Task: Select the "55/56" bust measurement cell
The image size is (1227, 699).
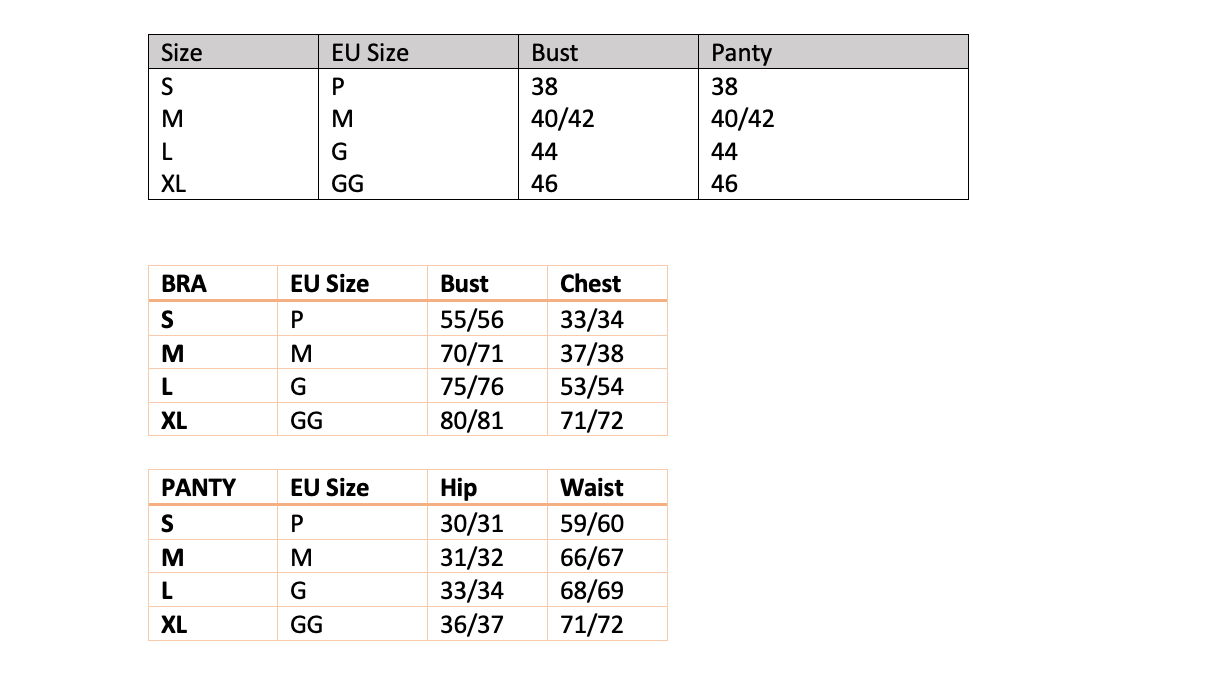Action: [471, 319]
